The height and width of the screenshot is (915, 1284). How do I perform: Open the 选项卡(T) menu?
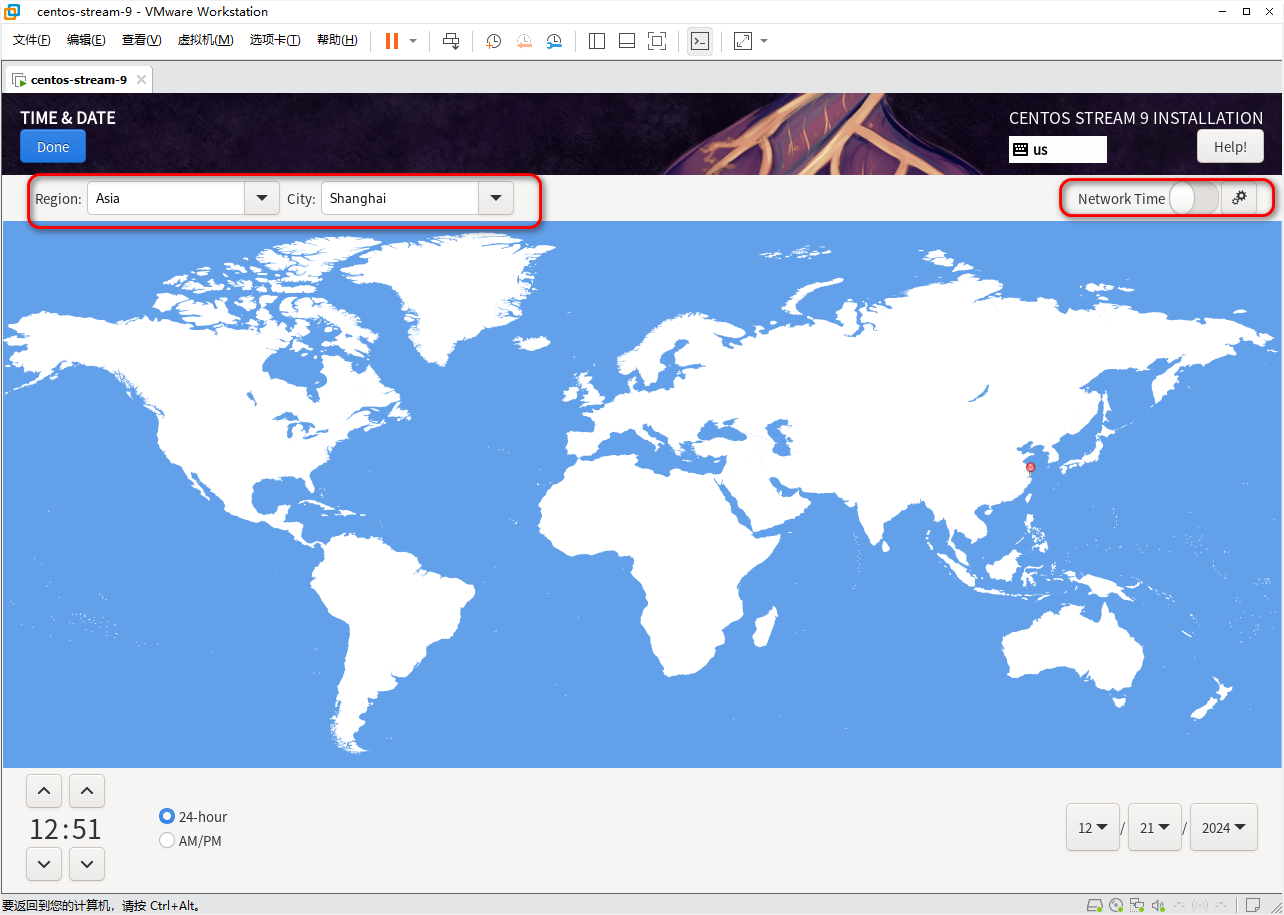point(275,40)
